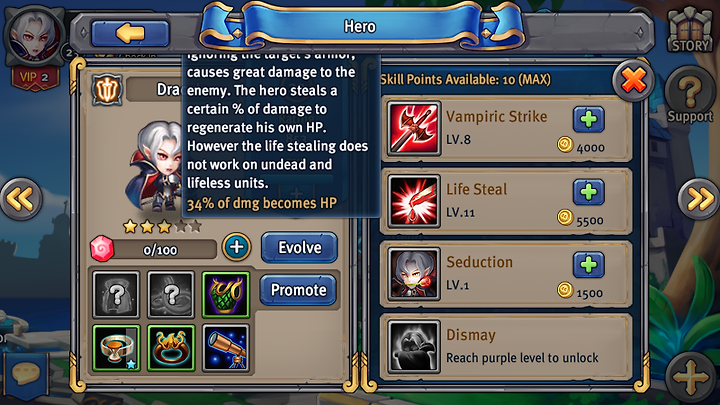
Task: Tap the locked Dismay skill icon
Action: coord(414,347)
